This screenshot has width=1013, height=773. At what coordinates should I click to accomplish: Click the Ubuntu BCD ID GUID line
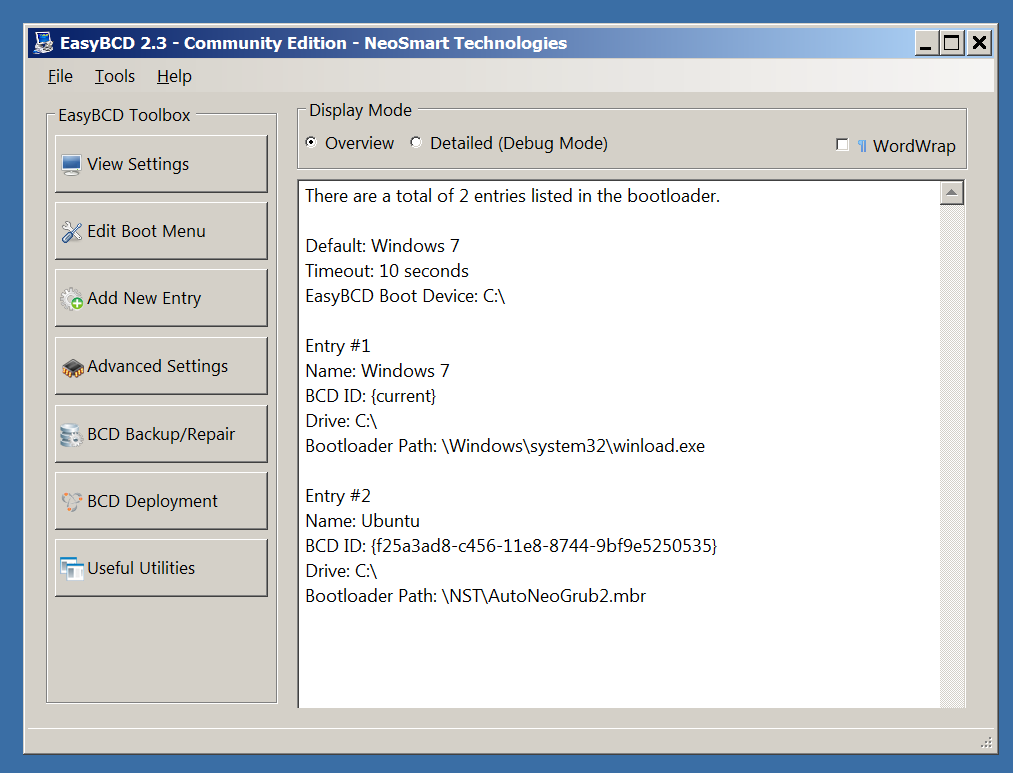511,546
